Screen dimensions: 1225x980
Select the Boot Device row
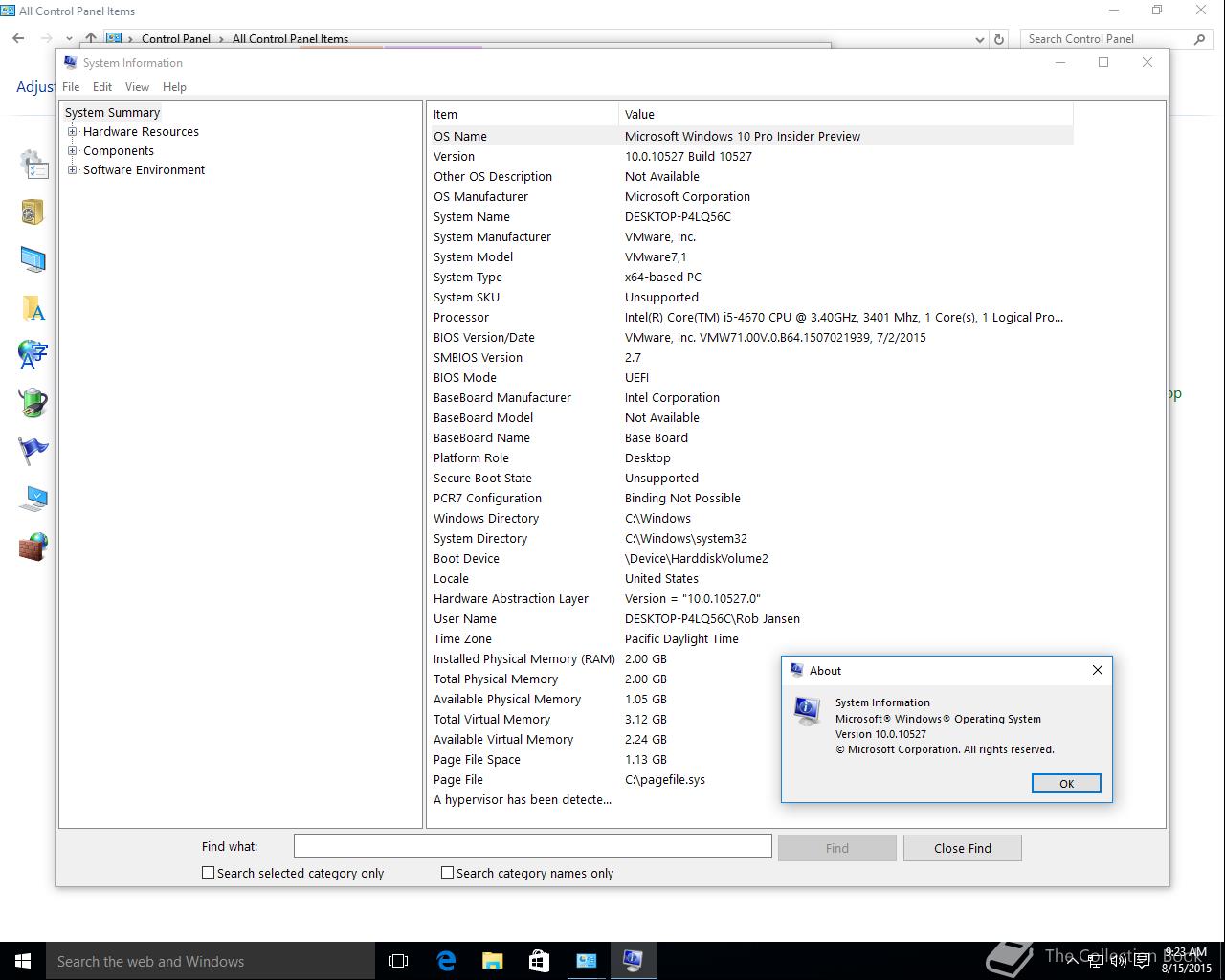tap(751, 558)
